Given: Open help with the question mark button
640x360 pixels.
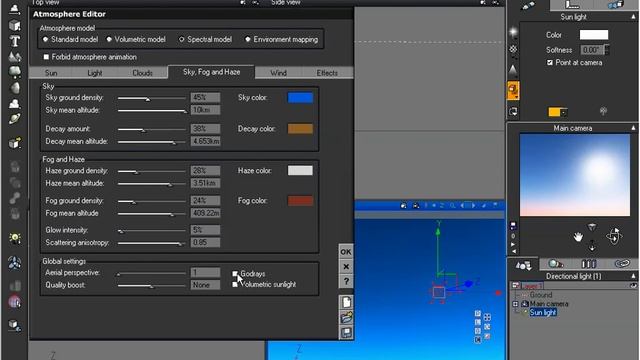Looking at the screenshot, I should tap(346, 281).
